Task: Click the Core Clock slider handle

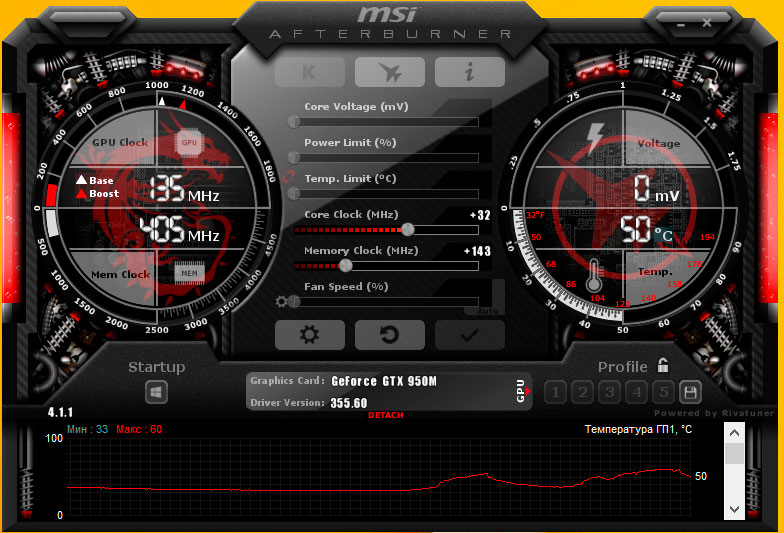Action: click(408, 230)
